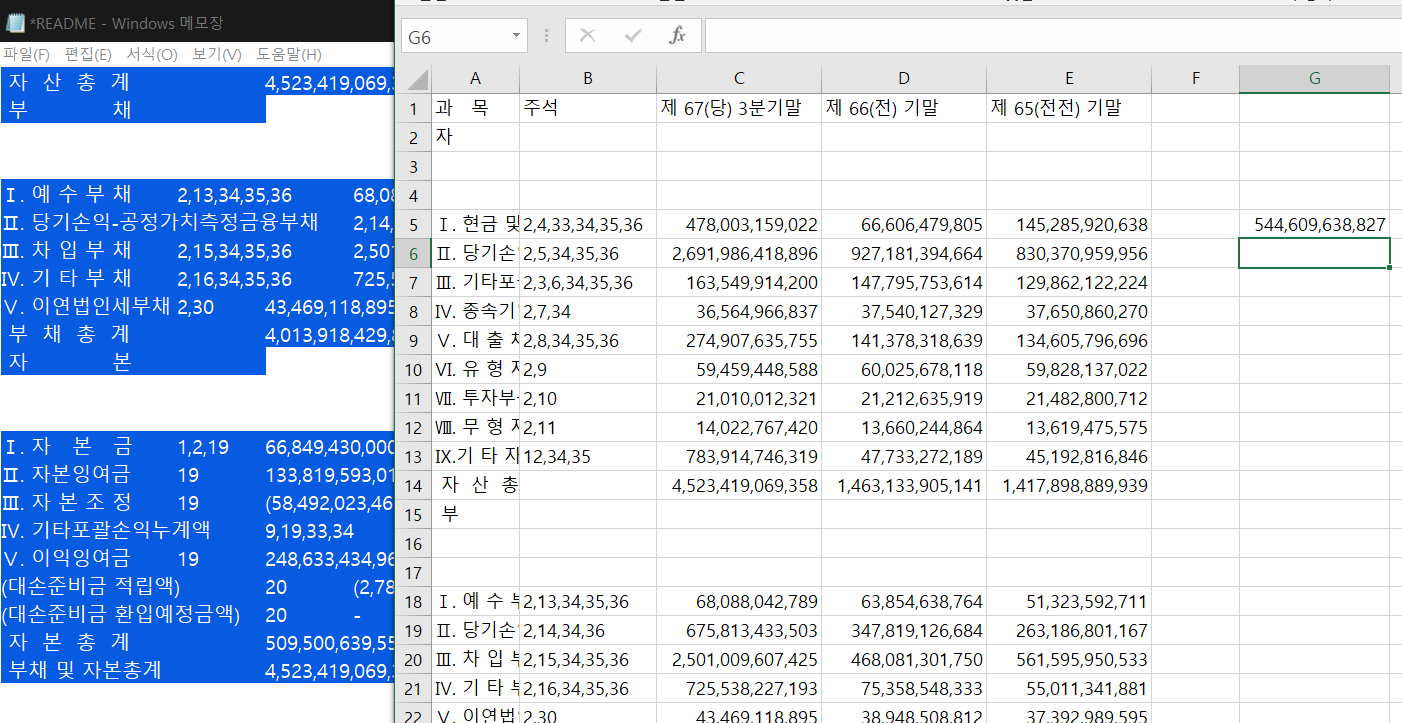The image size is (1402, 723).
Task: Click the active cell G6
Action: 1314,253
